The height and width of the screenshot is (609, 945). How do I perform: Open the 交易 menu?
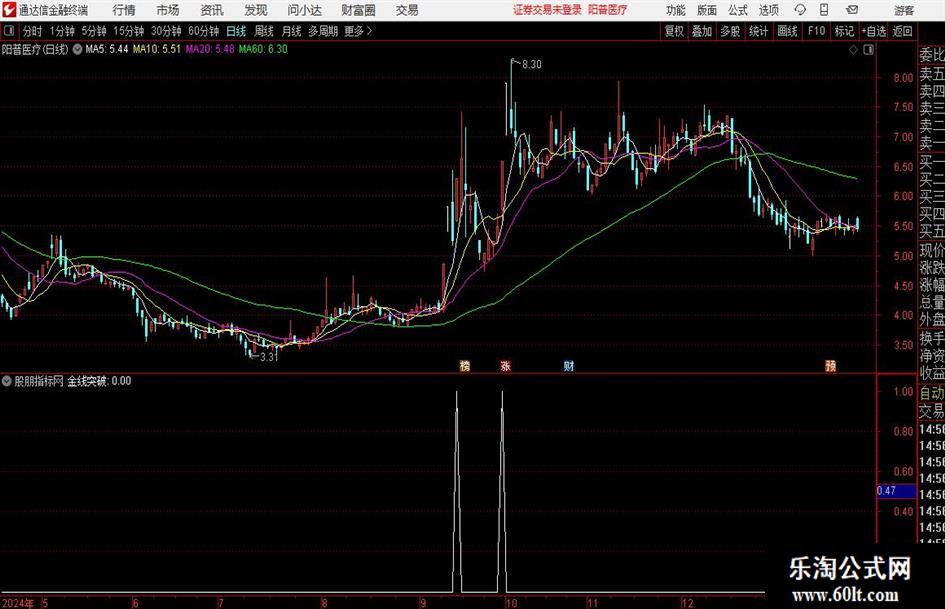pyautogui.click(x=407, y=10)
